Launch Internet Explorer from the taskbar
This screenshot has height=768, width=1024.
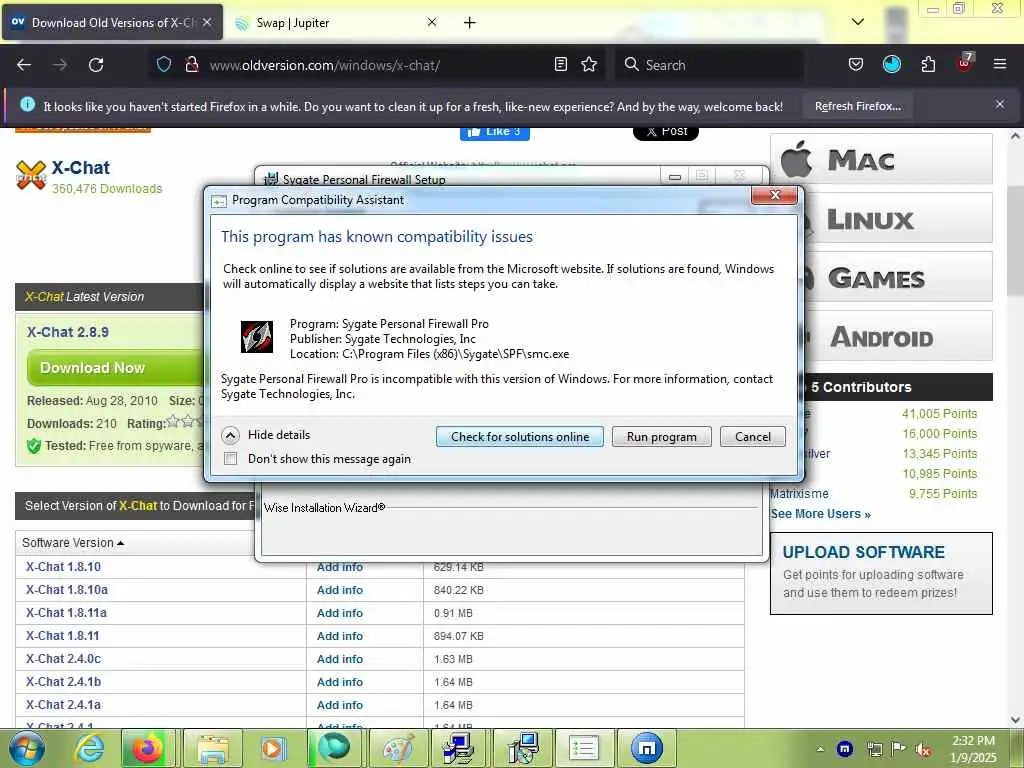89,748
